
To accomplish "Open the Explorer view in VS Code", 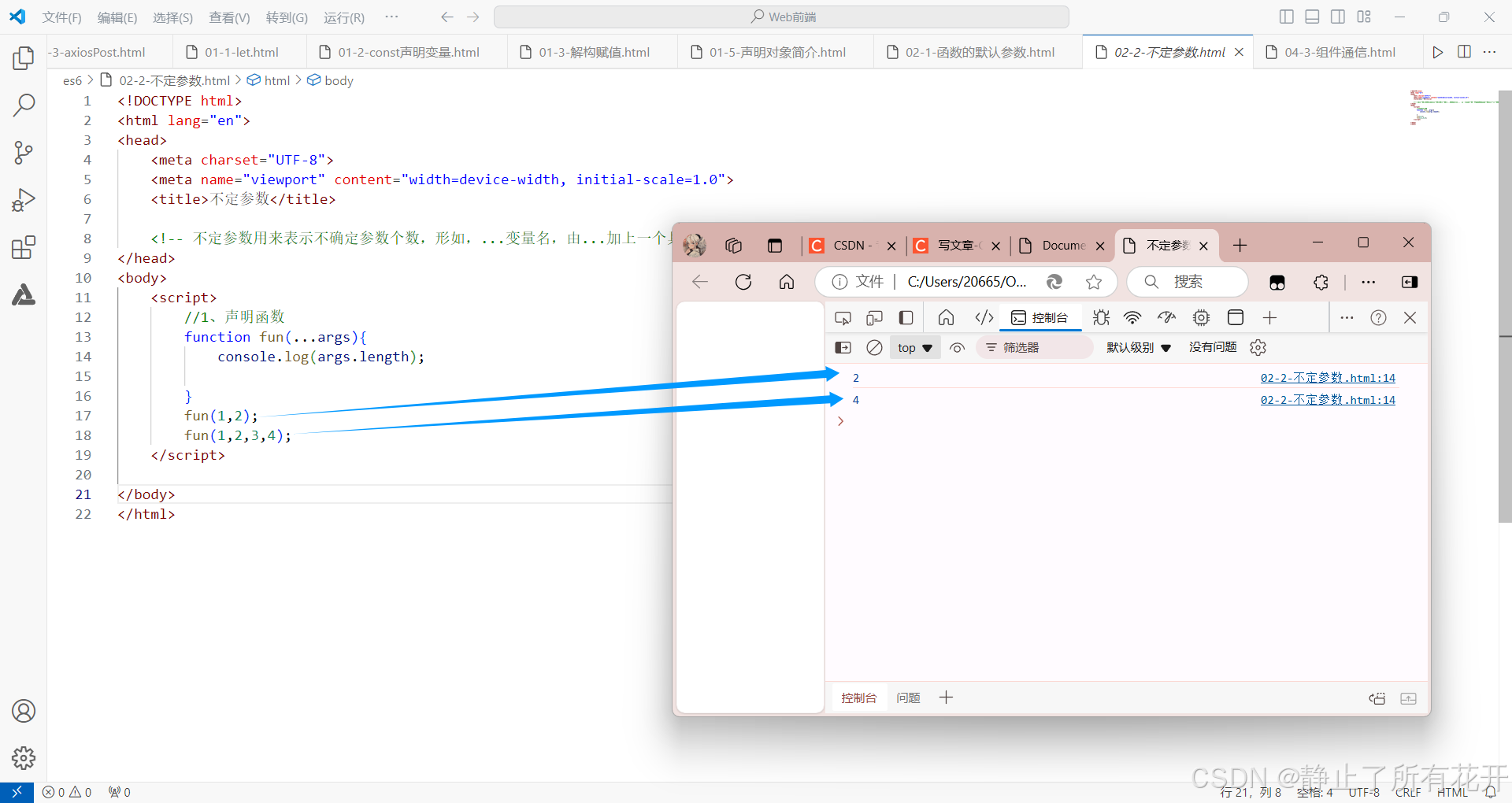I will pos(24,57).
